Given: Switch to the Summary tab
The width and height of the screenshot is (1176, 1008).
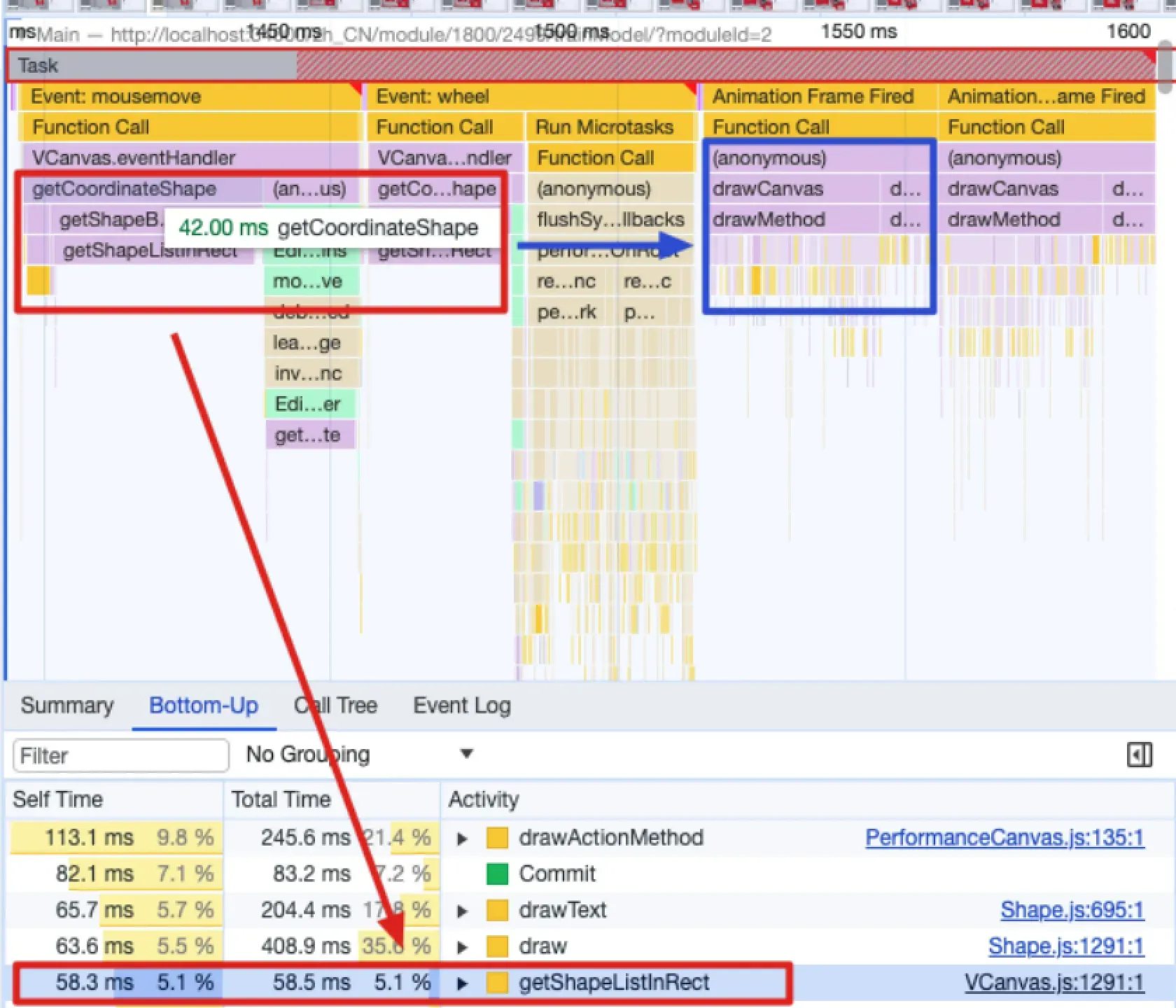Looking at the screenshot, I should click(67, 706).
